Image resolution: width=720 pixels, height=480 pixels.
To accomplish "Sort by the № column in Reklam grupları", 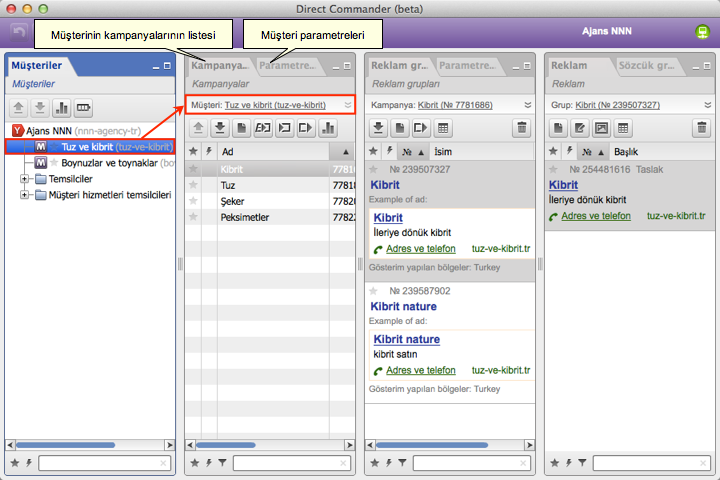I will [x=412, y=152].
